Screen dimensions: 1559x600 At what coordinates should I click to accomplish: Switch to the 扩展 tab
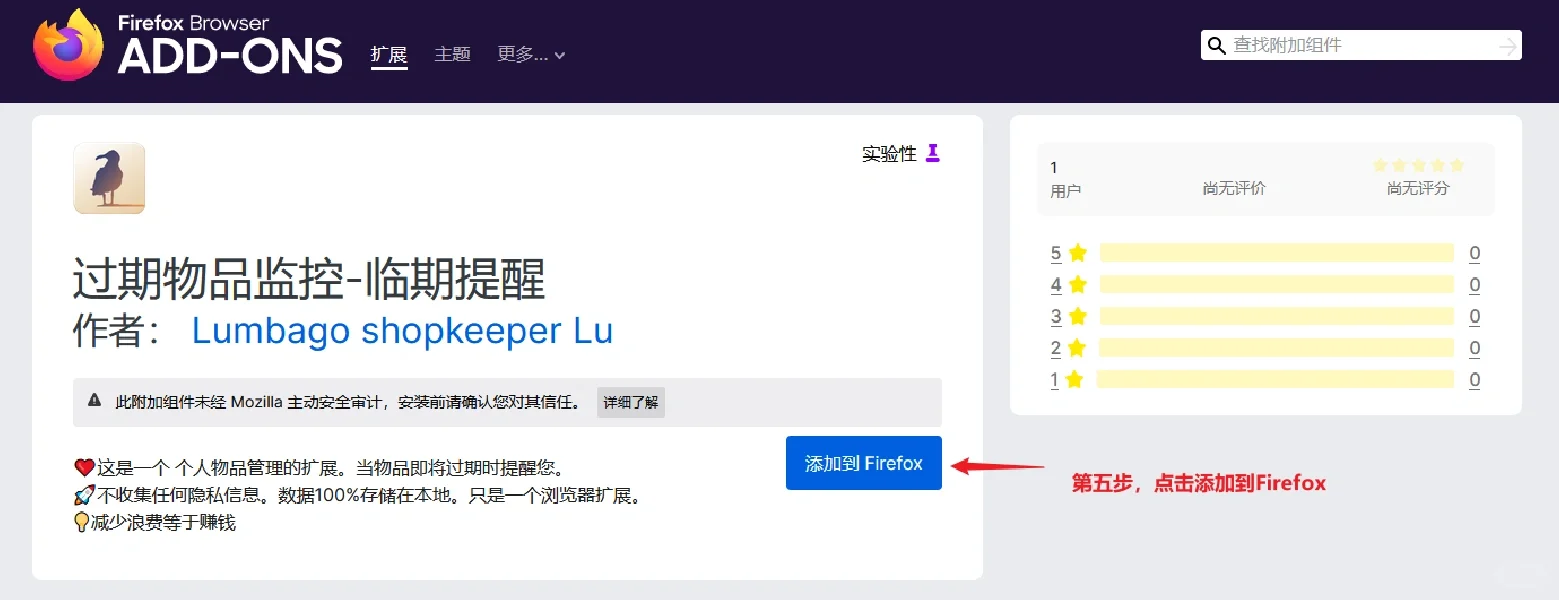coord(388,55)
